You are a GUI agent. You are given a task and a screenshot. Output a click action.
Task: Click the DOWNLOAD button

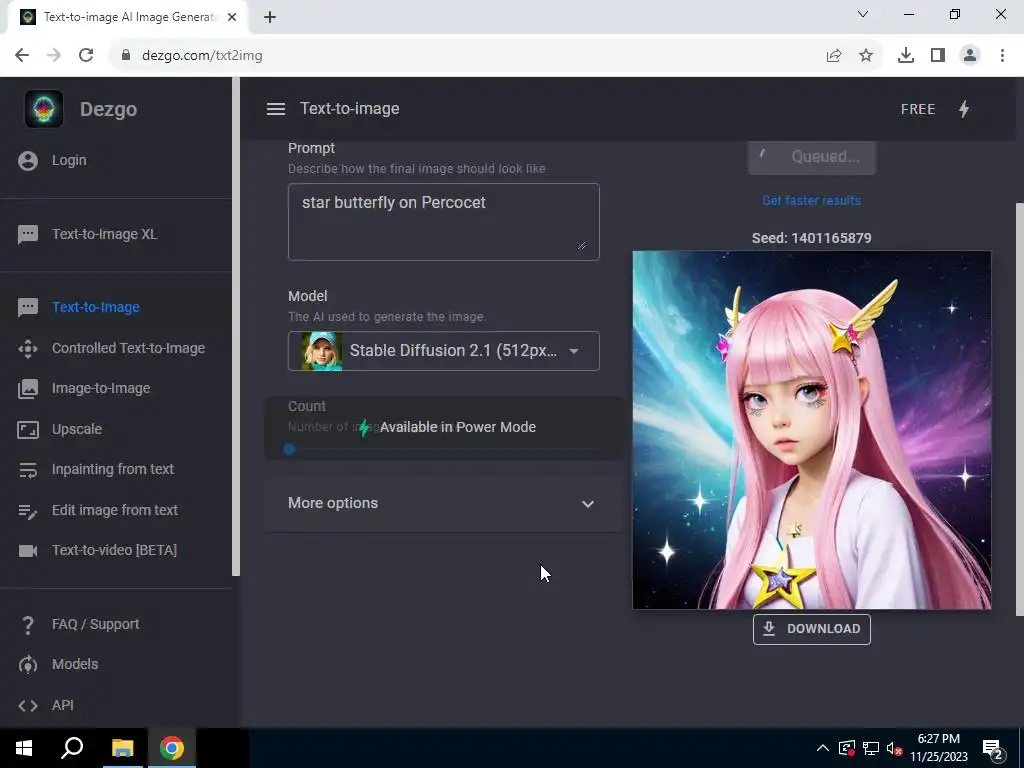pos(812,630)
